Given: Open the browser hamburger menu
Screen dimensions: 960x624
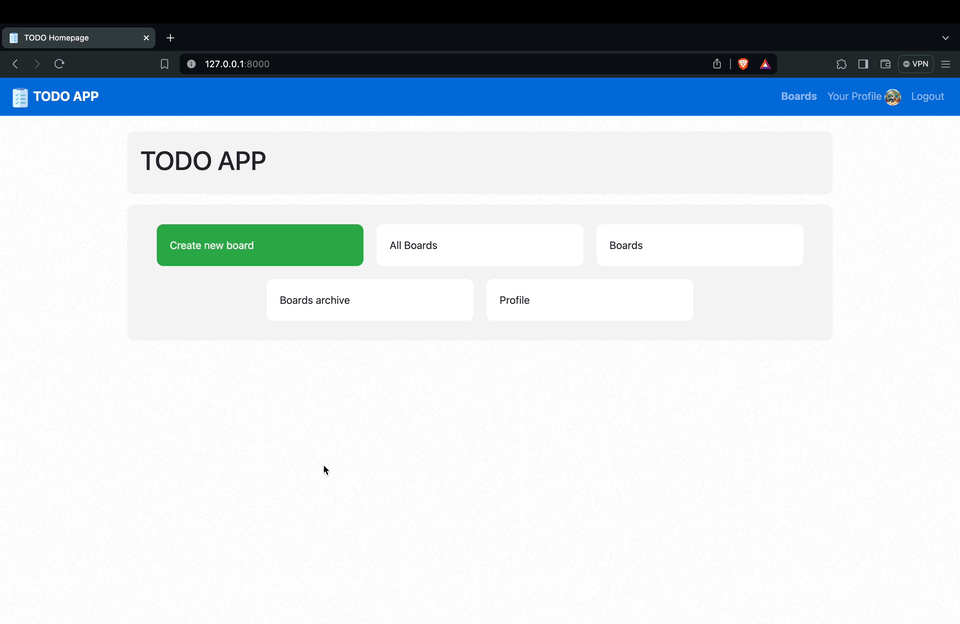Looking at the screenshot, I should tap(945, 64).
